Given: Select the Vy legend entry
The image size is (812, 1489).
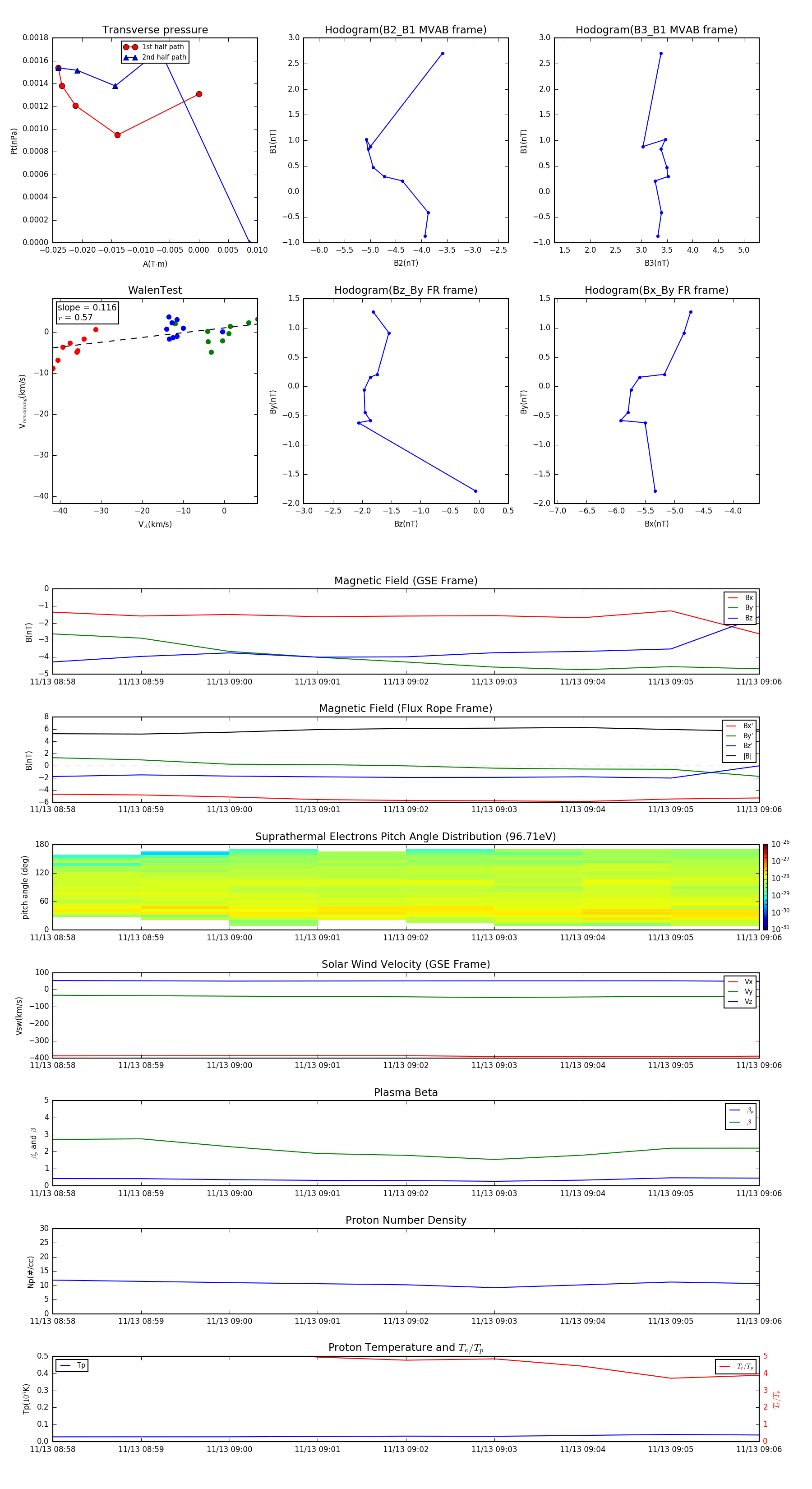Looking at the screenshot, I should pyautogui.click(x=740, y=991).
